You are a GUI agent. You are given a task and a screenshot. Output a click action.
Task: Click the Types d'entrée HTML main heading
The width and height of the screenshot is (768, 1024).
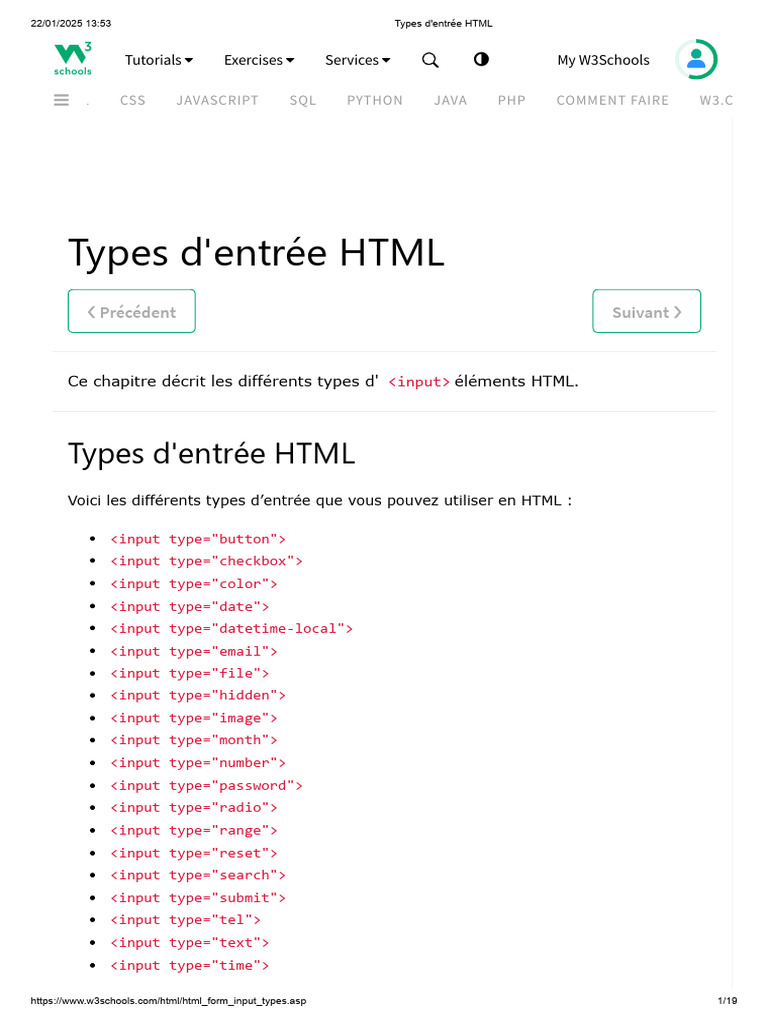[x=256, y=252]
